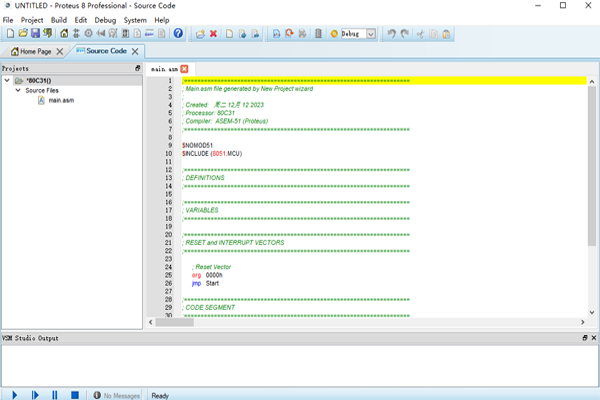The width and height of the screenshot is (600, 400).
Task: Click the '; DEFINITIONS' comment line
Action: pos(203,178)
